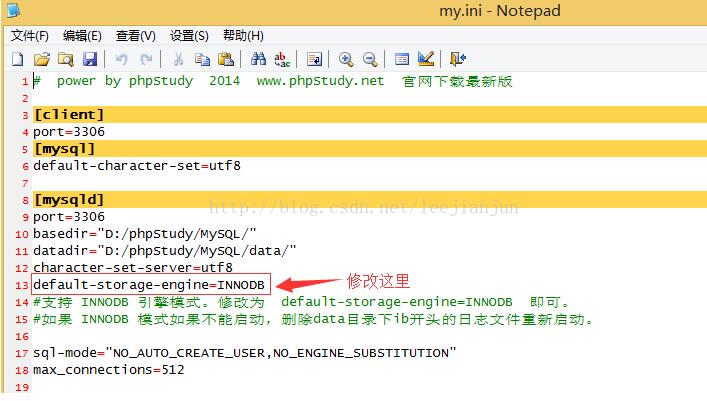Click the Cut scissors icon

point(177,59)
